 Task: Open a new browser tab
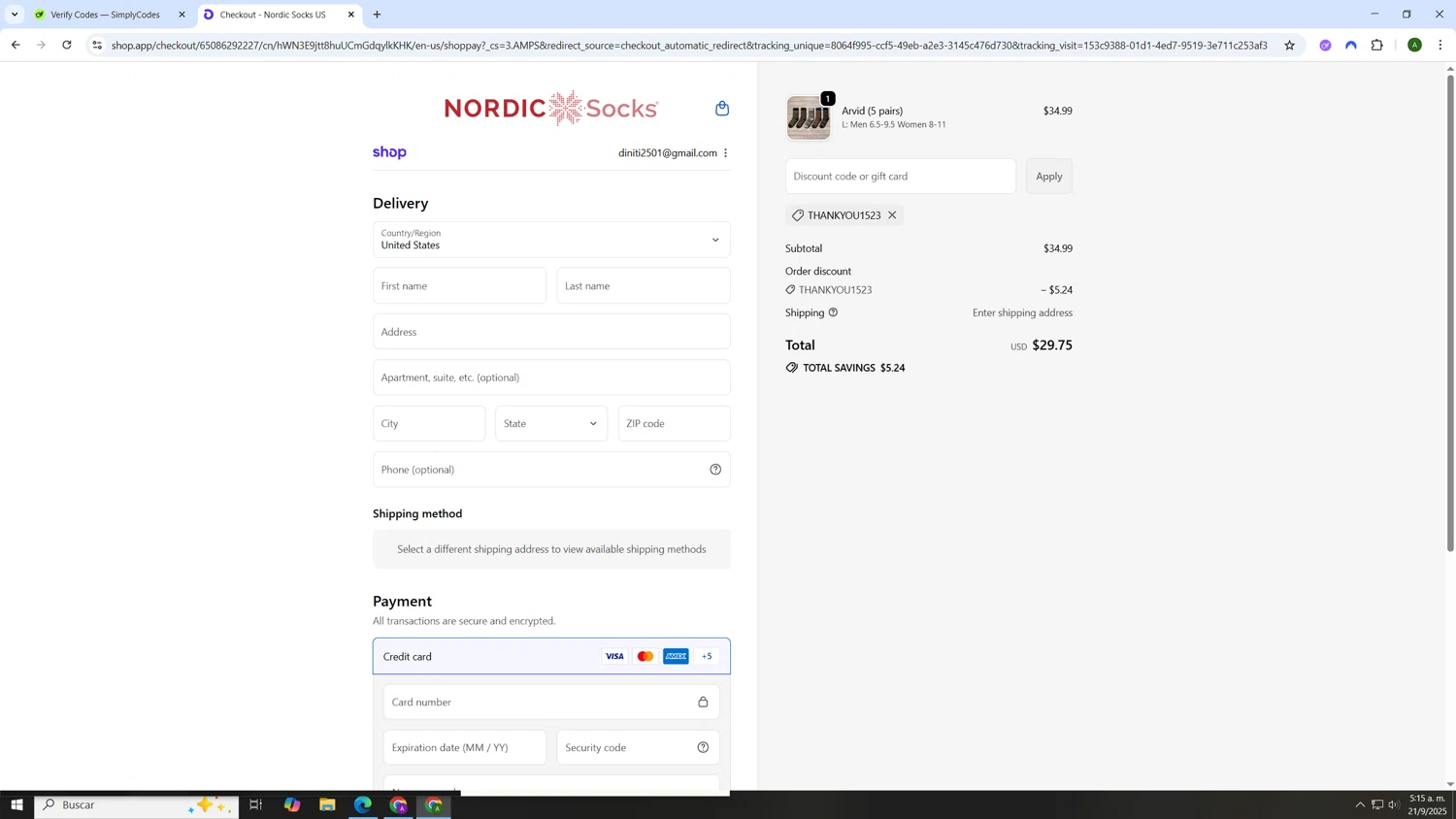click(x=377, y=15)
